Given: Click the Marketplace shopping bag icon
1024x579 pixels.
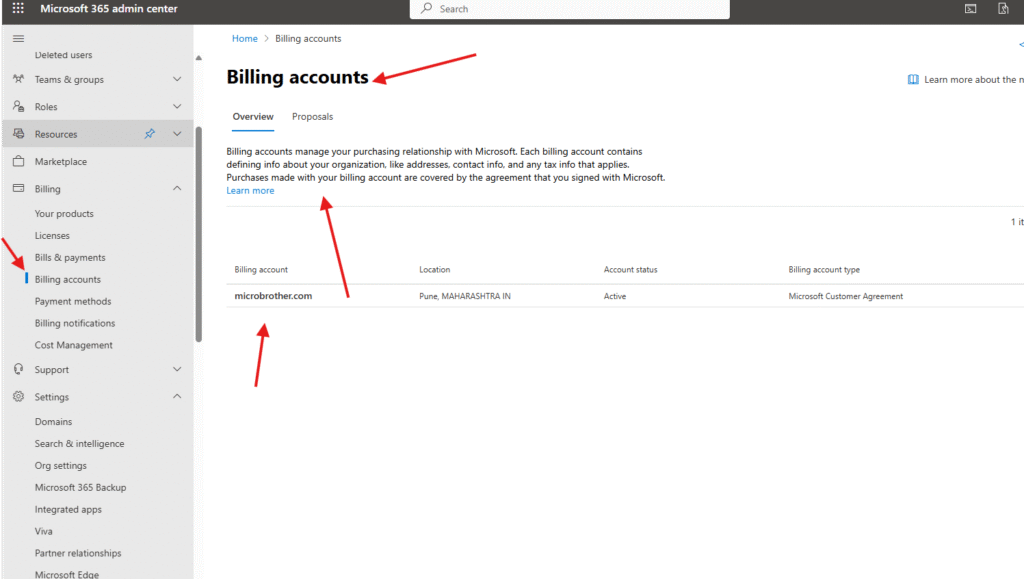Looking at the screenshot, I should pos(18,161).
